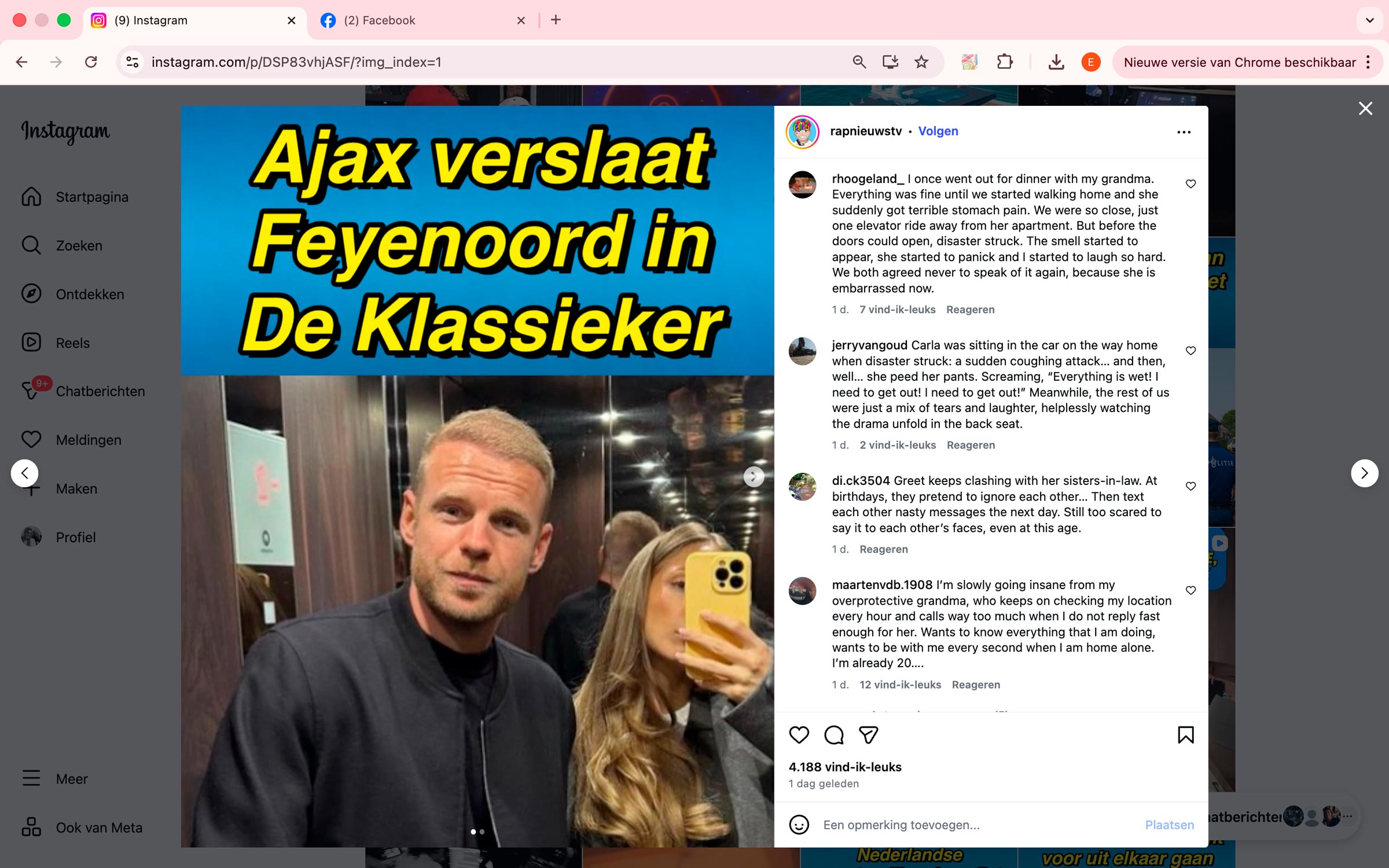
Task: Focus the add-a-comment input field
Action: [x=978, y=825]
